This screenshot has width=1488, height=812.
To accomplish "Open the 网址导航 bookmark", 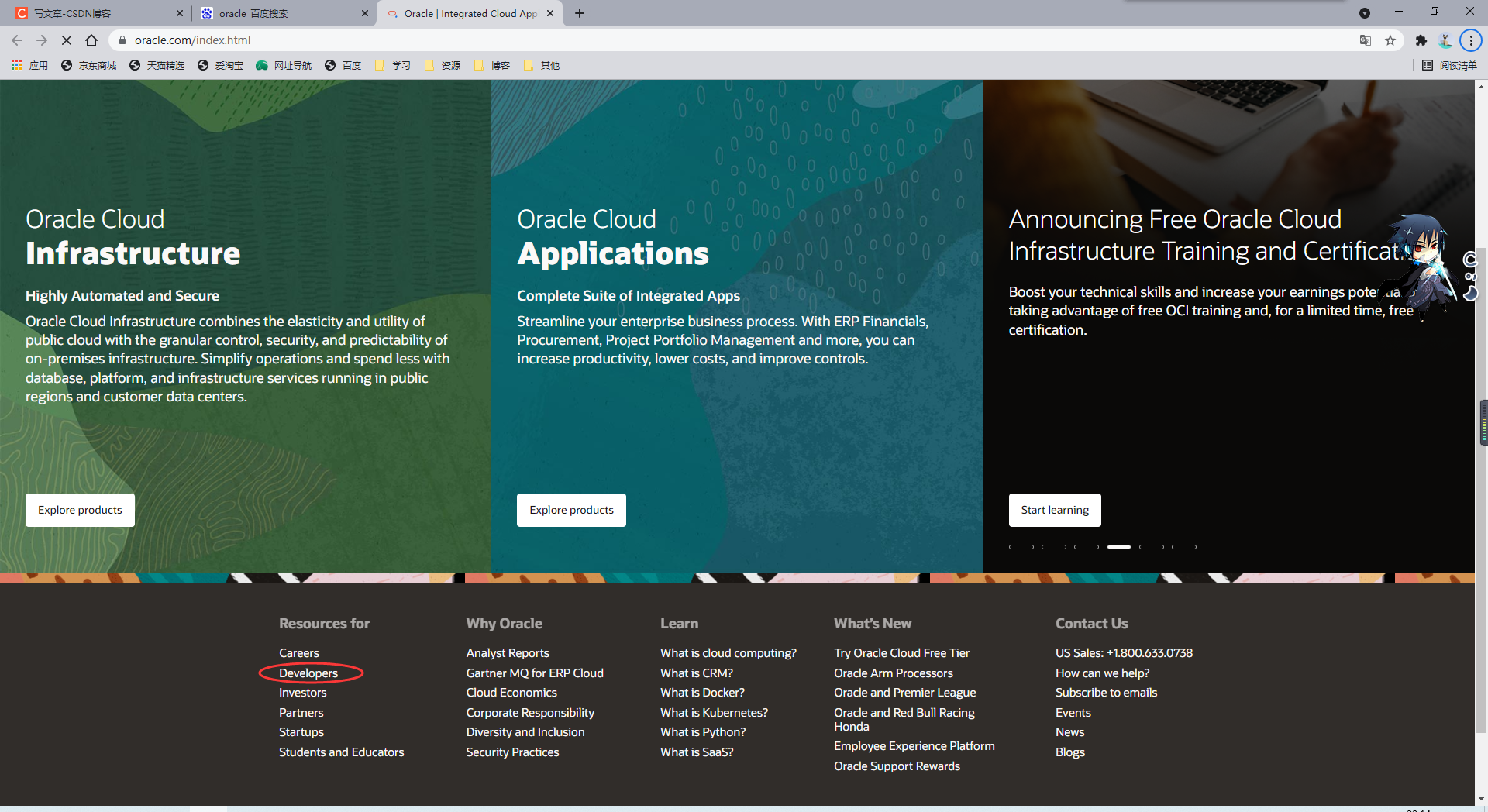I will click(x=284, y=65).
